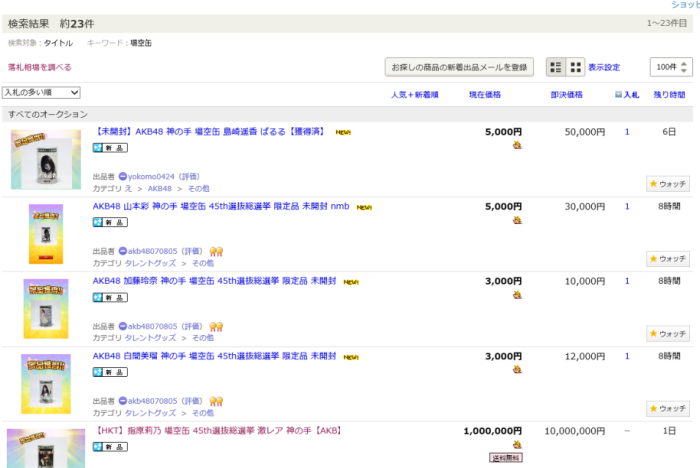Screen dimensions: 700x468
Task: Switch to grid view layout icon
Action: tap(576, 67)
